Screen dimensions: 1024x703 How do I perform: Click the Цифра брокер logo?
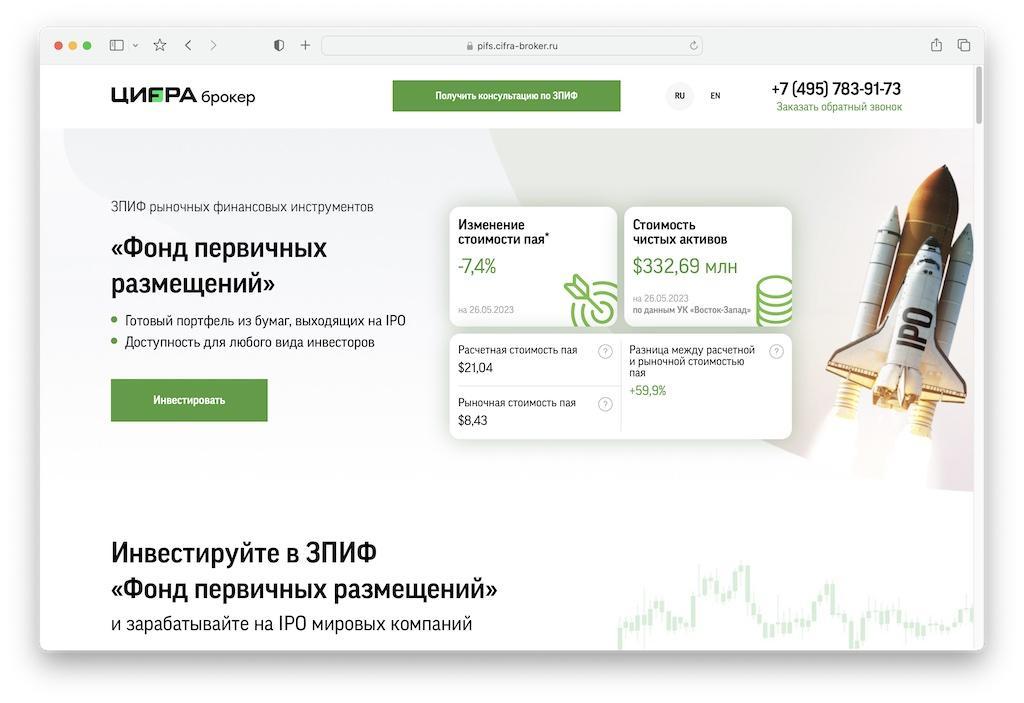pyautogui.click(x=183, y=95)
